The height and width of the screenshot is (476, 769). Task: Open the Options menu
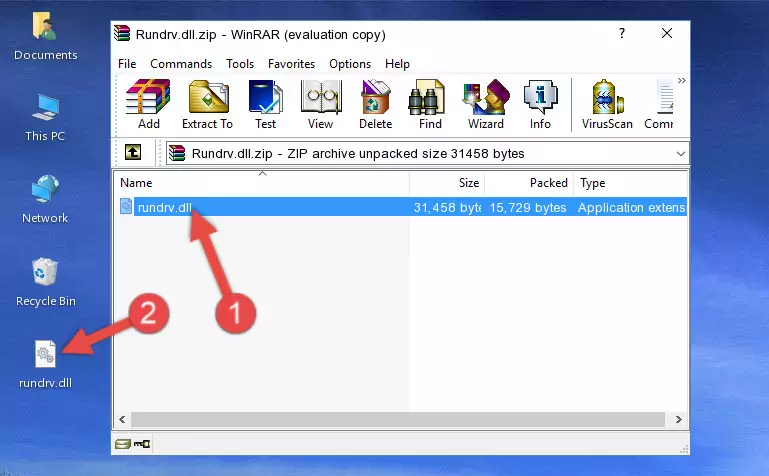tap(350, 64)
